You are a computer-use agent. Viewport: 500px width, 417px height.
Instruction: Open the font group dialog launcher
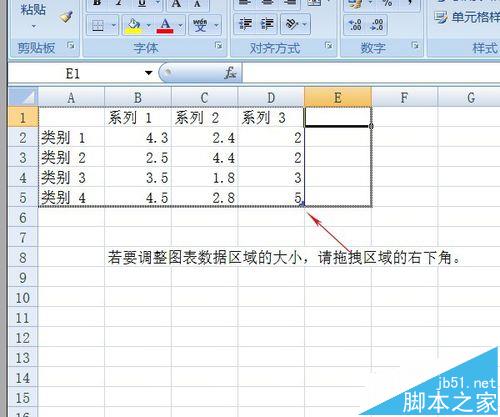click(219, 46)
